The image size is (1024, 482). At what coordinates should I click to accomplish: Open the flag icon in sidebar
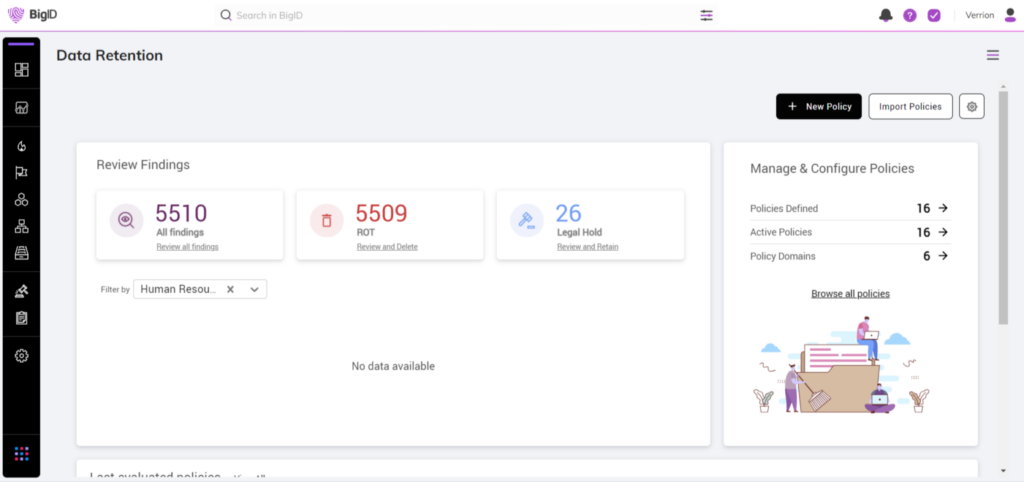[x=21, y=173]
